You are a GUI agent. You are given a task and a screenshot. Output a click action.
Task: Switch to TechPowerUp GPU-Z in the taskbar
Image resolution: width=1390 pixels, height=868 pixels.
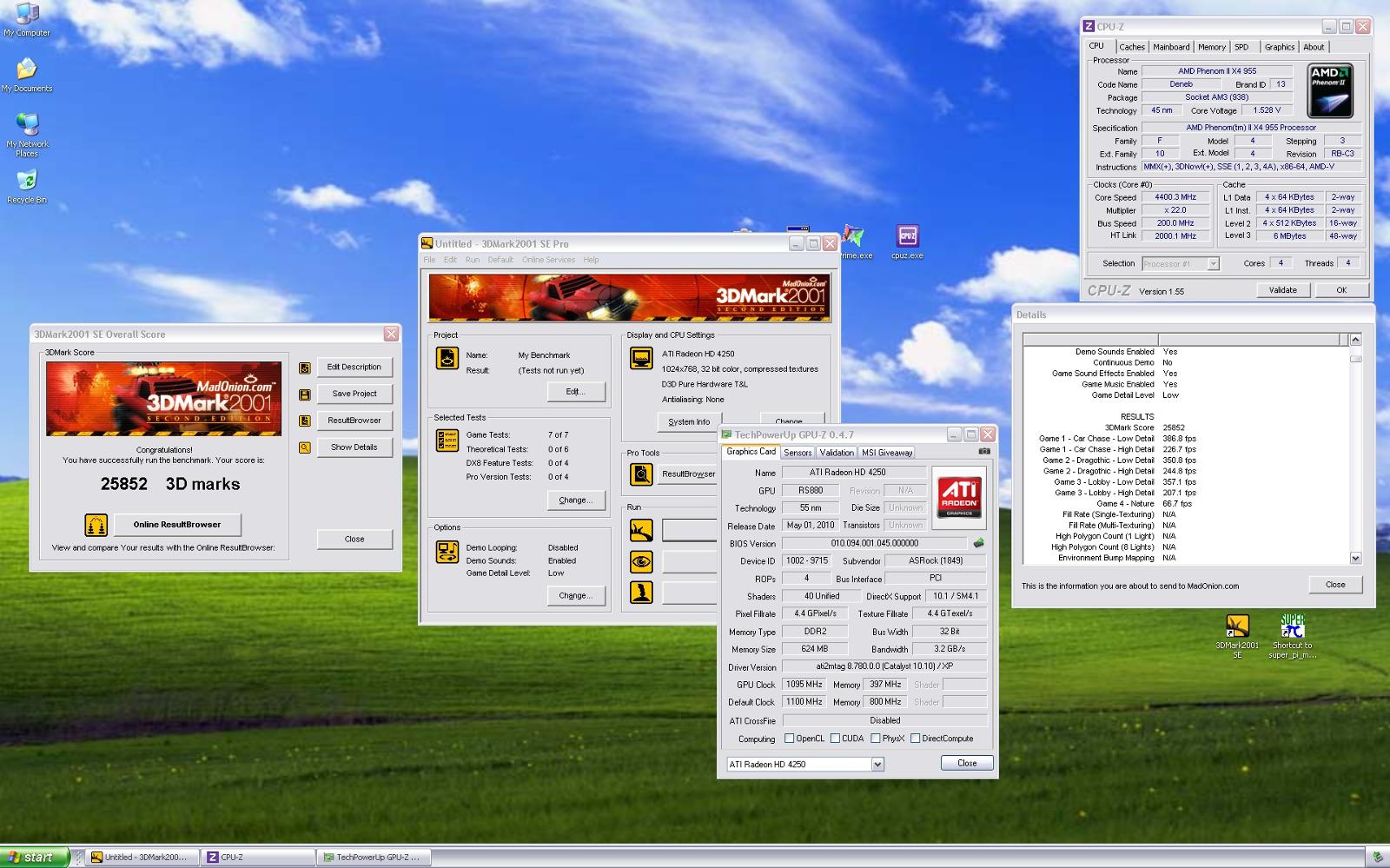374,857
